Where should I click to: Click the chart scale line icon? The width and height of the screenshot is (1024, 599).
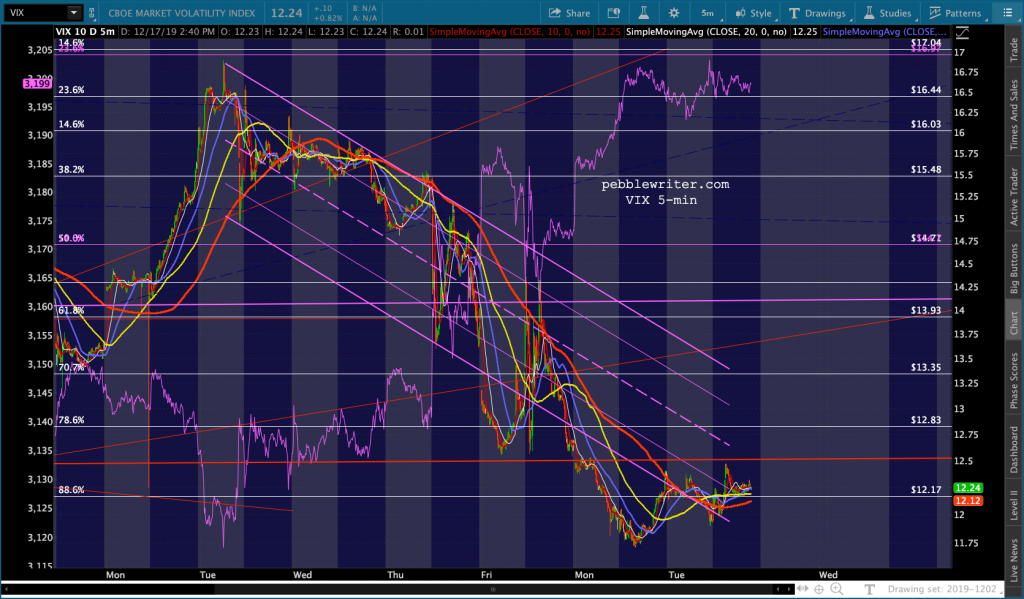point(961,32)
